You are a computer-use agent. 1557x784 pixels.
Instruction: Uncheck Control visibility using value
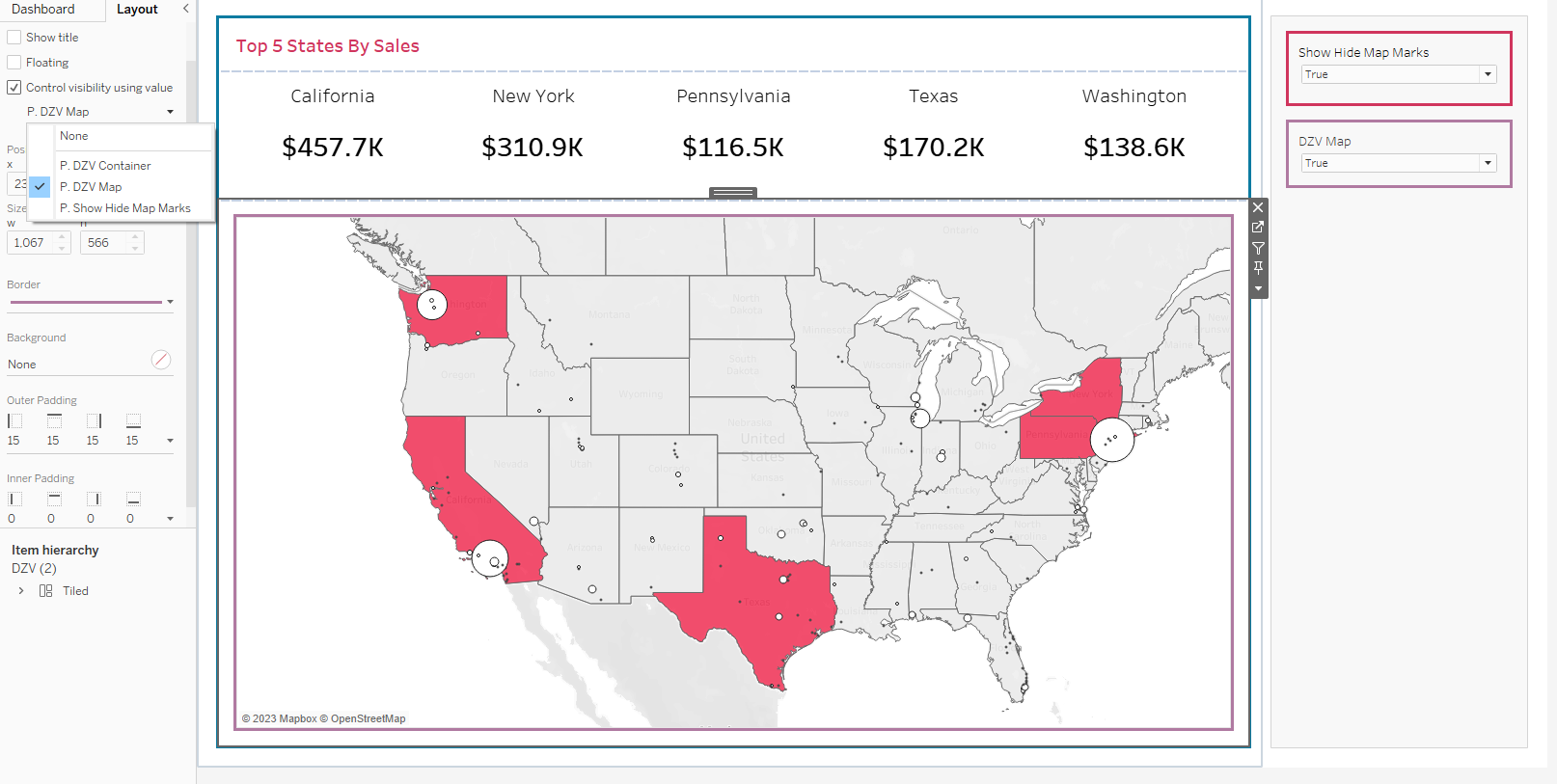coord(14,88)
